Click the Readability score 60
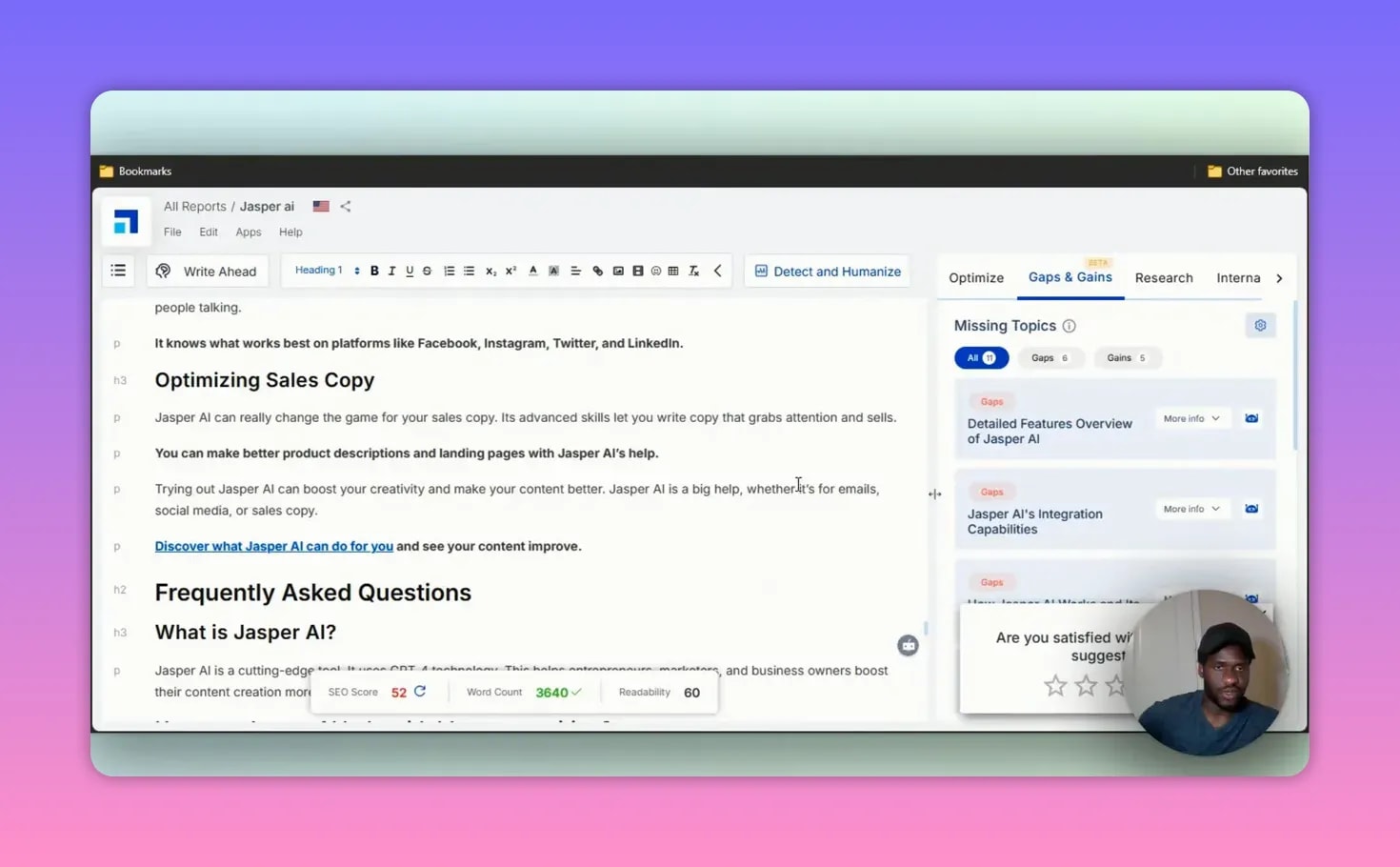The image size is (1400, 867). 691,693
